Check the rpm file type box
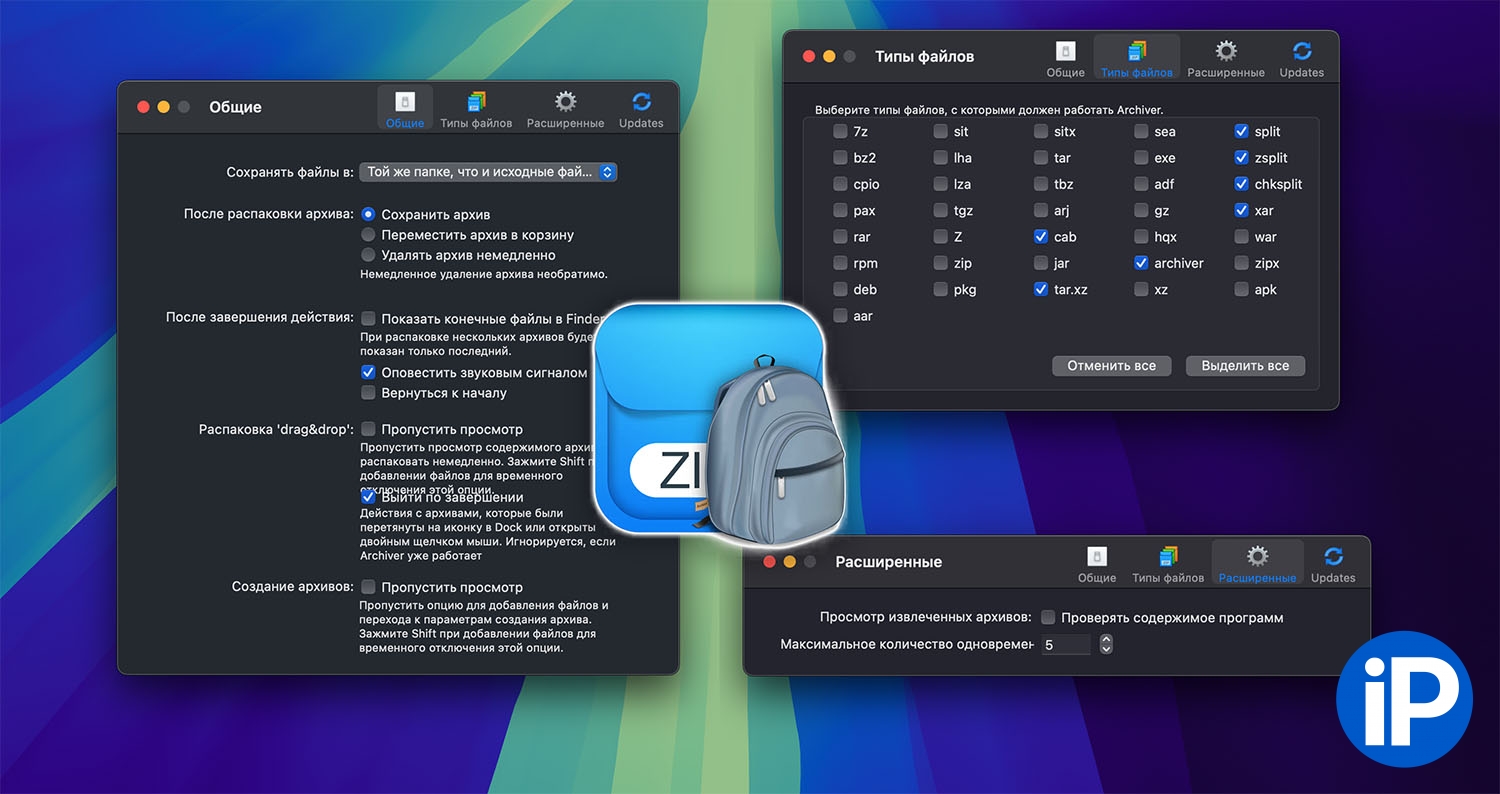Viewport: 1500px width, 794px height. point(840,263)
